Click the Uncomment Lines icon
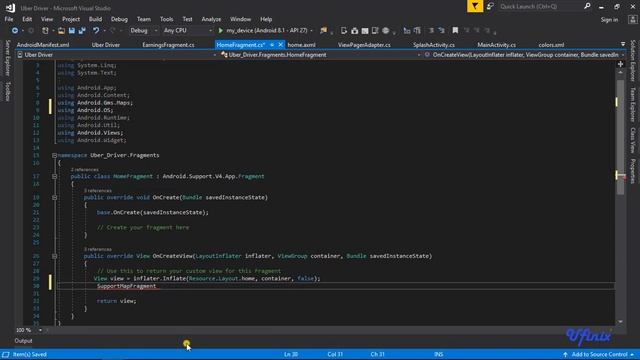This screenshot has width=640, height=360. 442,31
